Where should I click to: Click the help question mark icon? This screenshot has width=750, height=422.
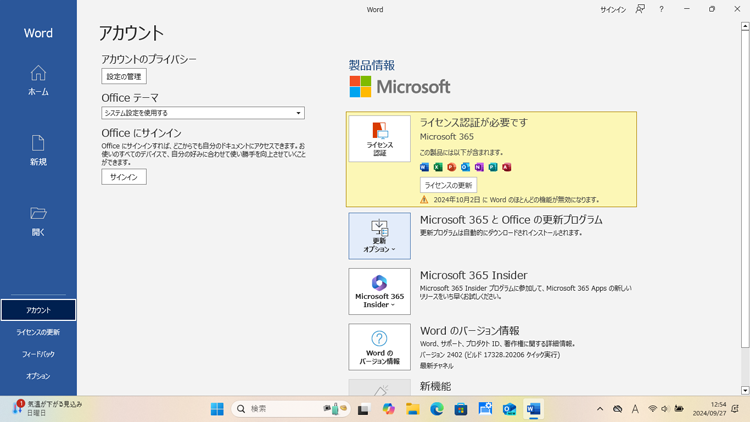(661, 9)
